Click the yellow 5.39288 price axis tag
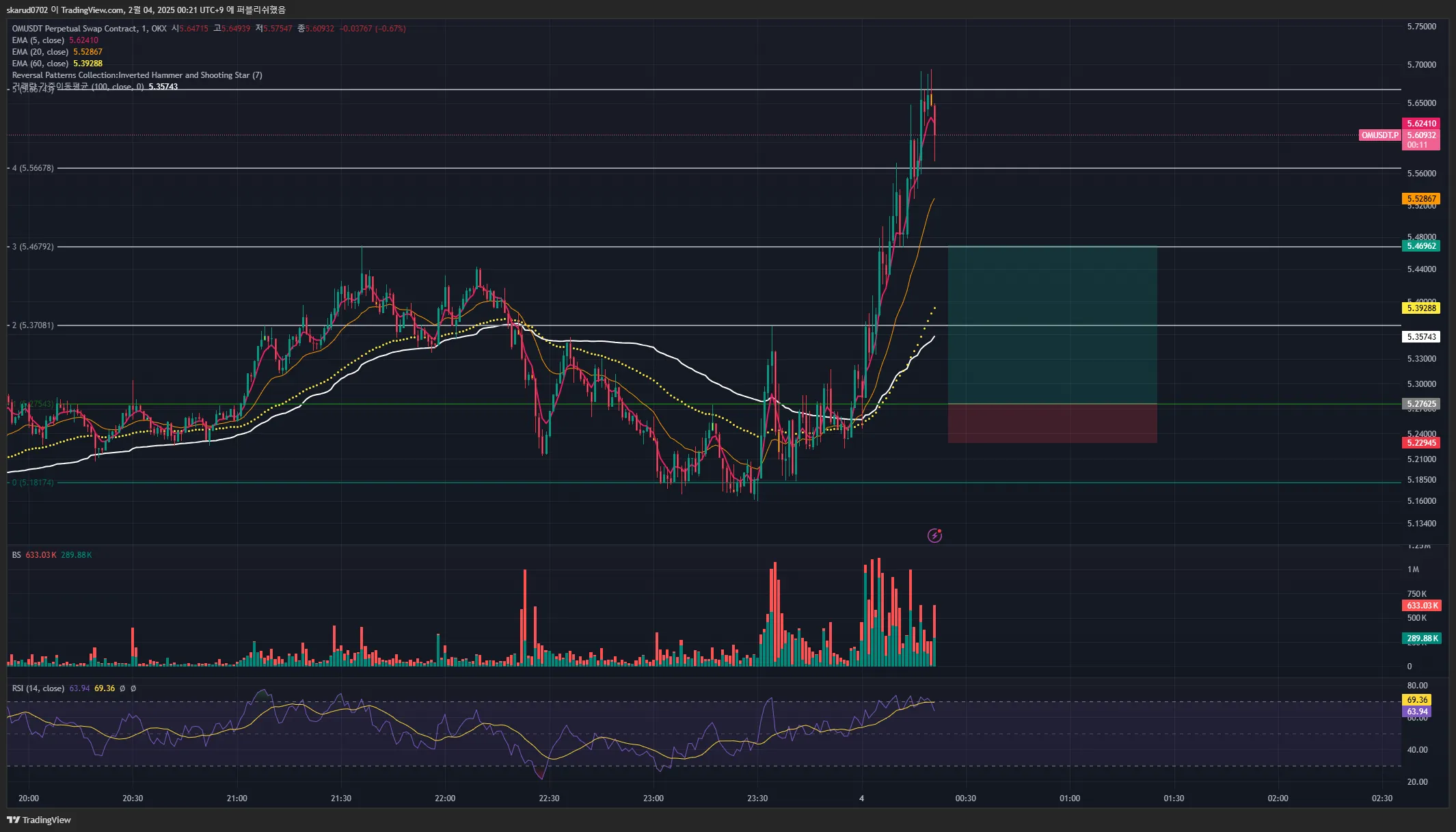The image size is (1456, 832). click(1421, 308)
